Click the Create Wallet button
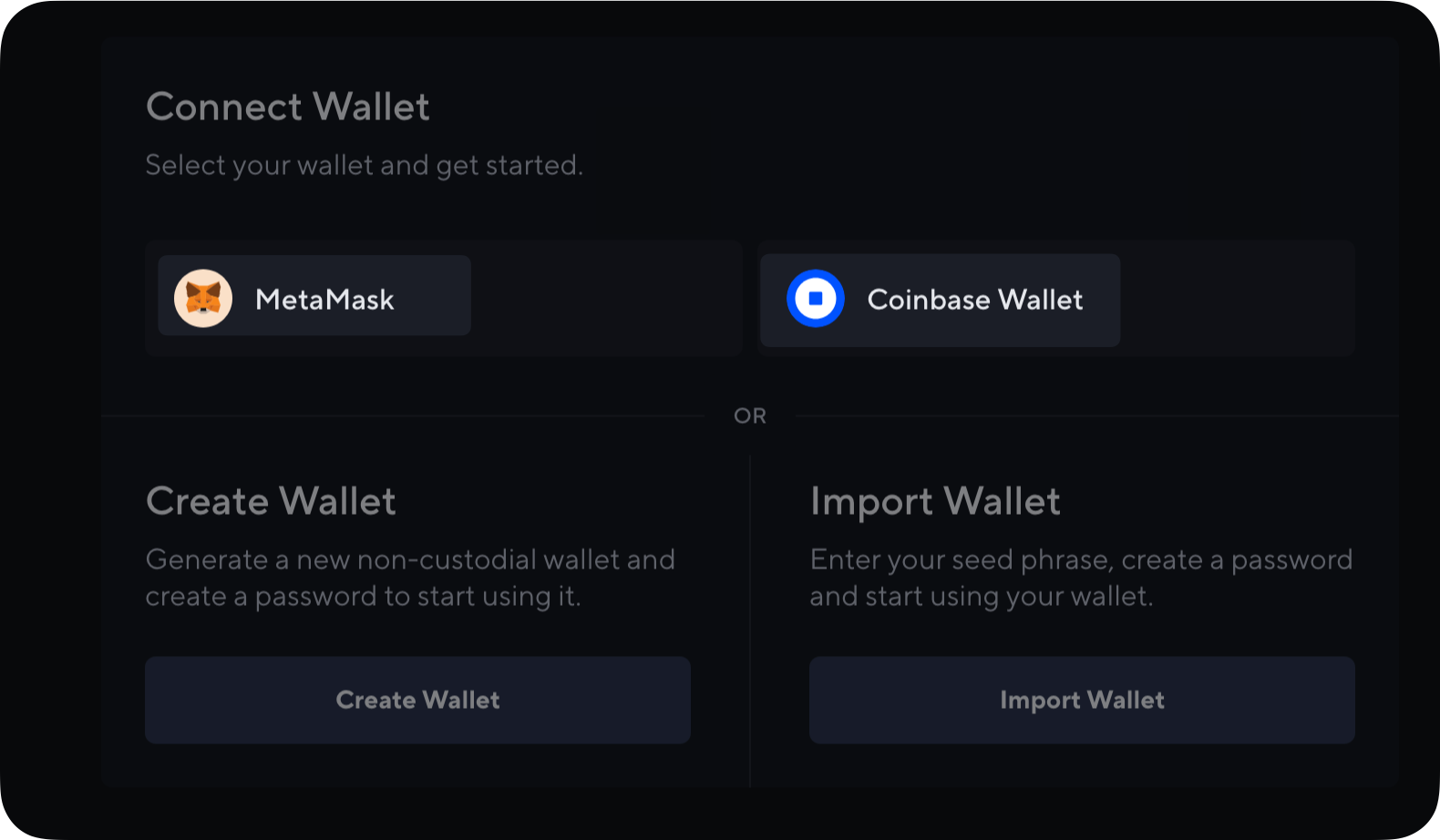The image size is (1440, 840). [417, 700]
